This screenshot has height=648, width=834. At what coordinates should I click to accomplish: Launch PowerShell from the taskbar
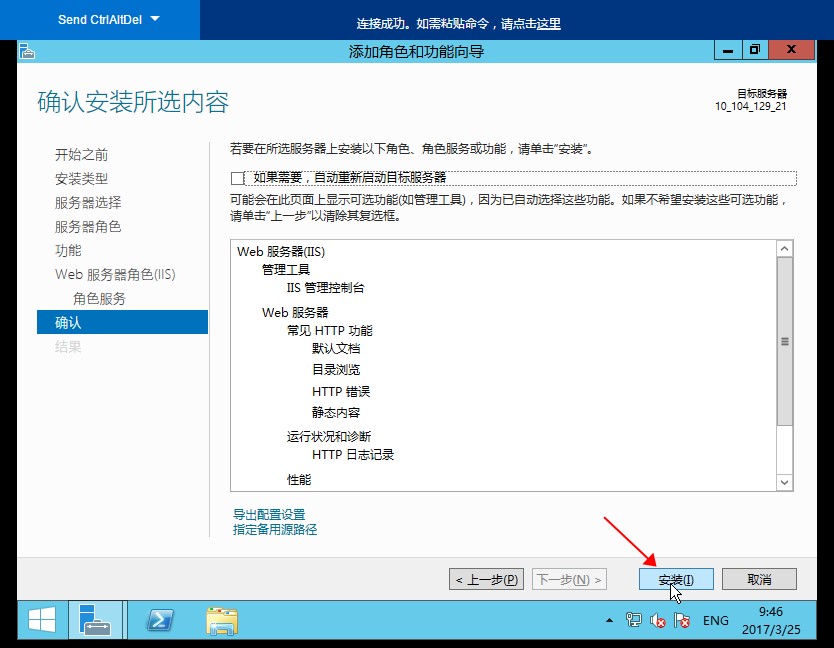(160, 620)
